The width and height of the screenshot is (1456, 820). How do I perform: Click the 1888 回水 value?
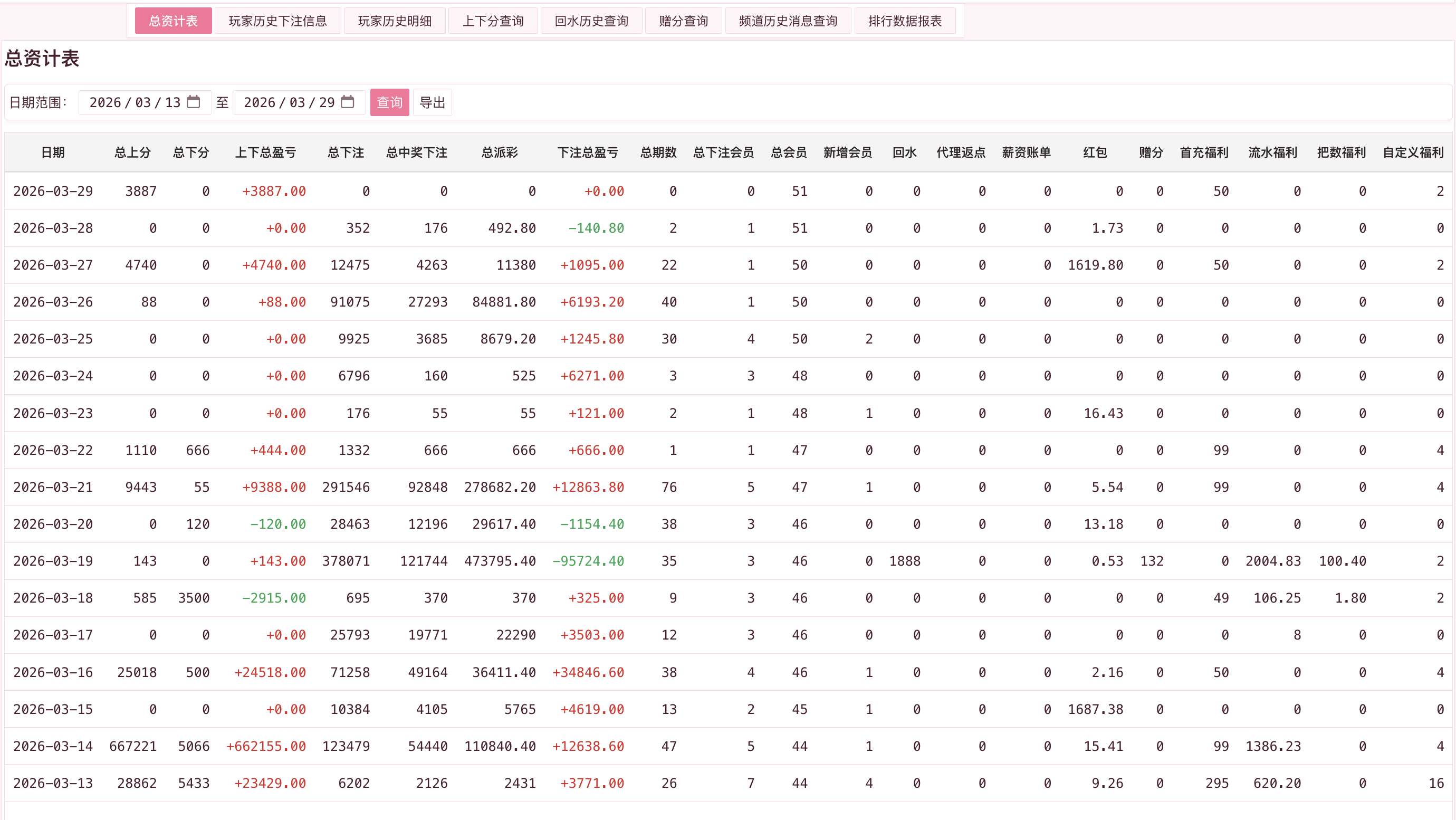(x=904, y=561)
